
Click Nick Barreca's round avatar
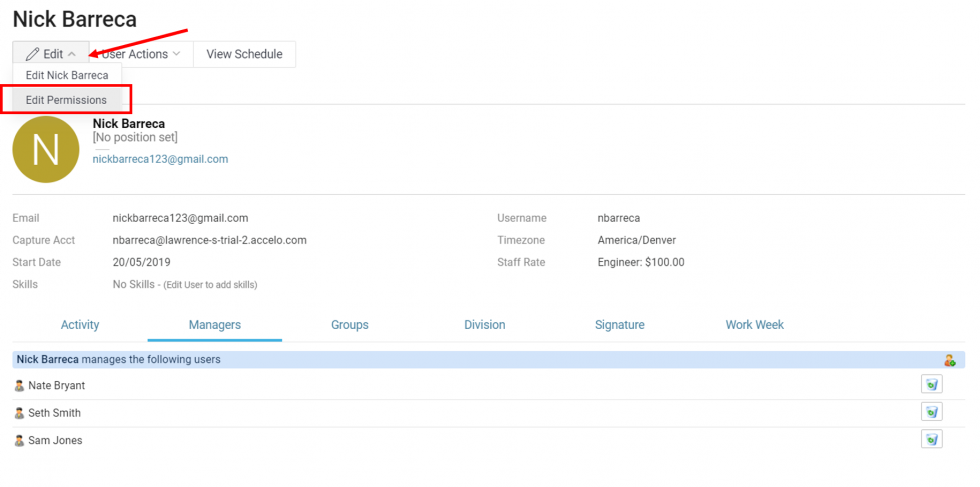(46, 150)
